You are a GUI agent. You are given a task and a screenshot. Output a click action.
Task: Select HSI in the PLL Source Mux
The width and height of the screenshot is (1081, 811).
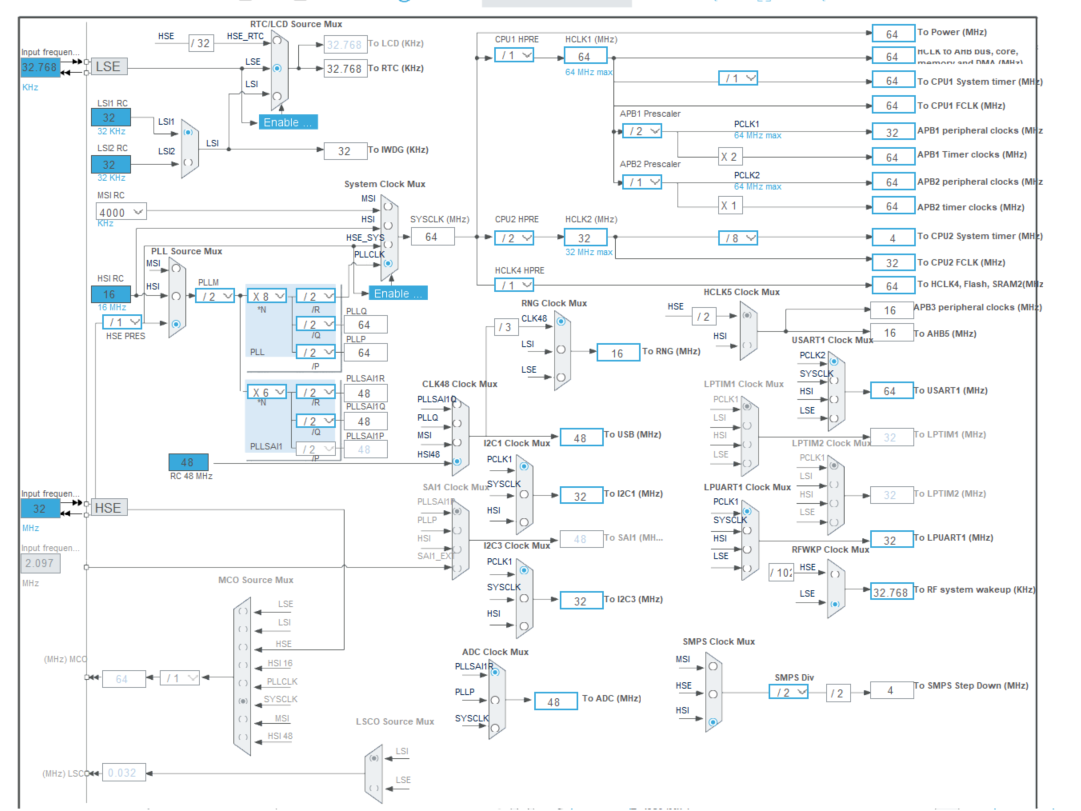tap(176, 296)
